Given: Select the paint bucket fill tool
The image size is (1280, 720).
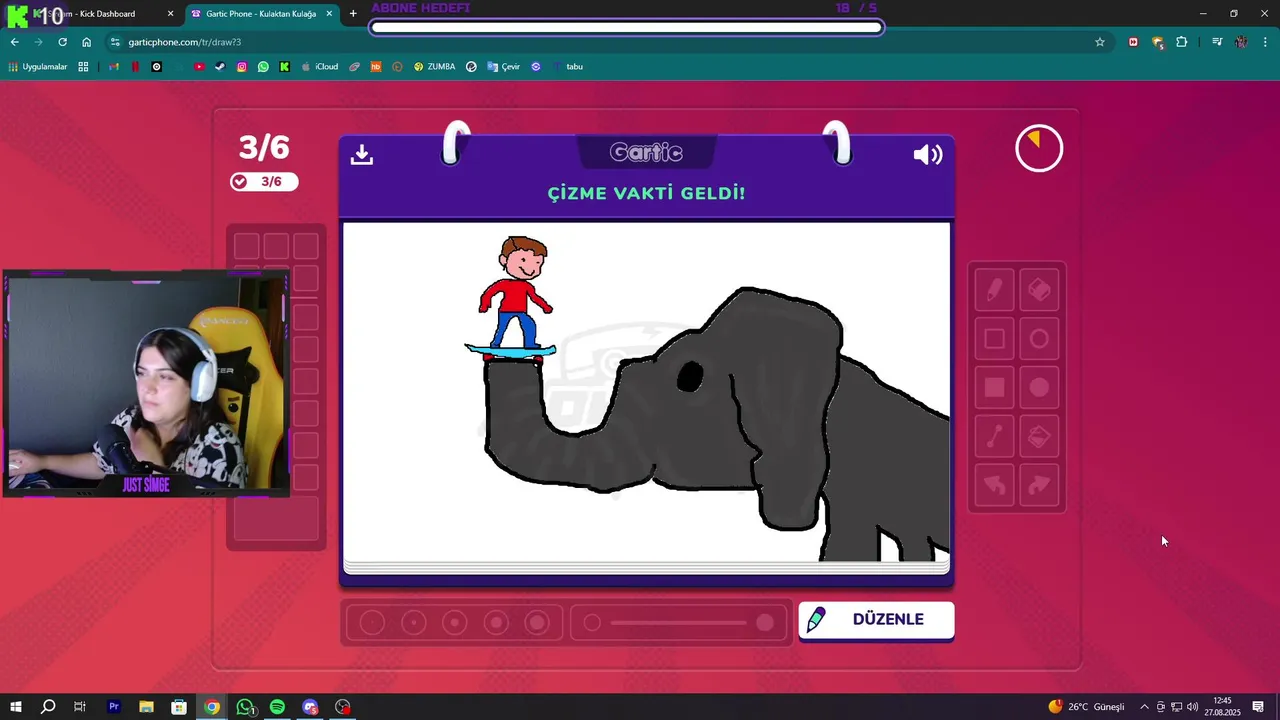Looking at the screenshot, I should [x=1039, y=436].
